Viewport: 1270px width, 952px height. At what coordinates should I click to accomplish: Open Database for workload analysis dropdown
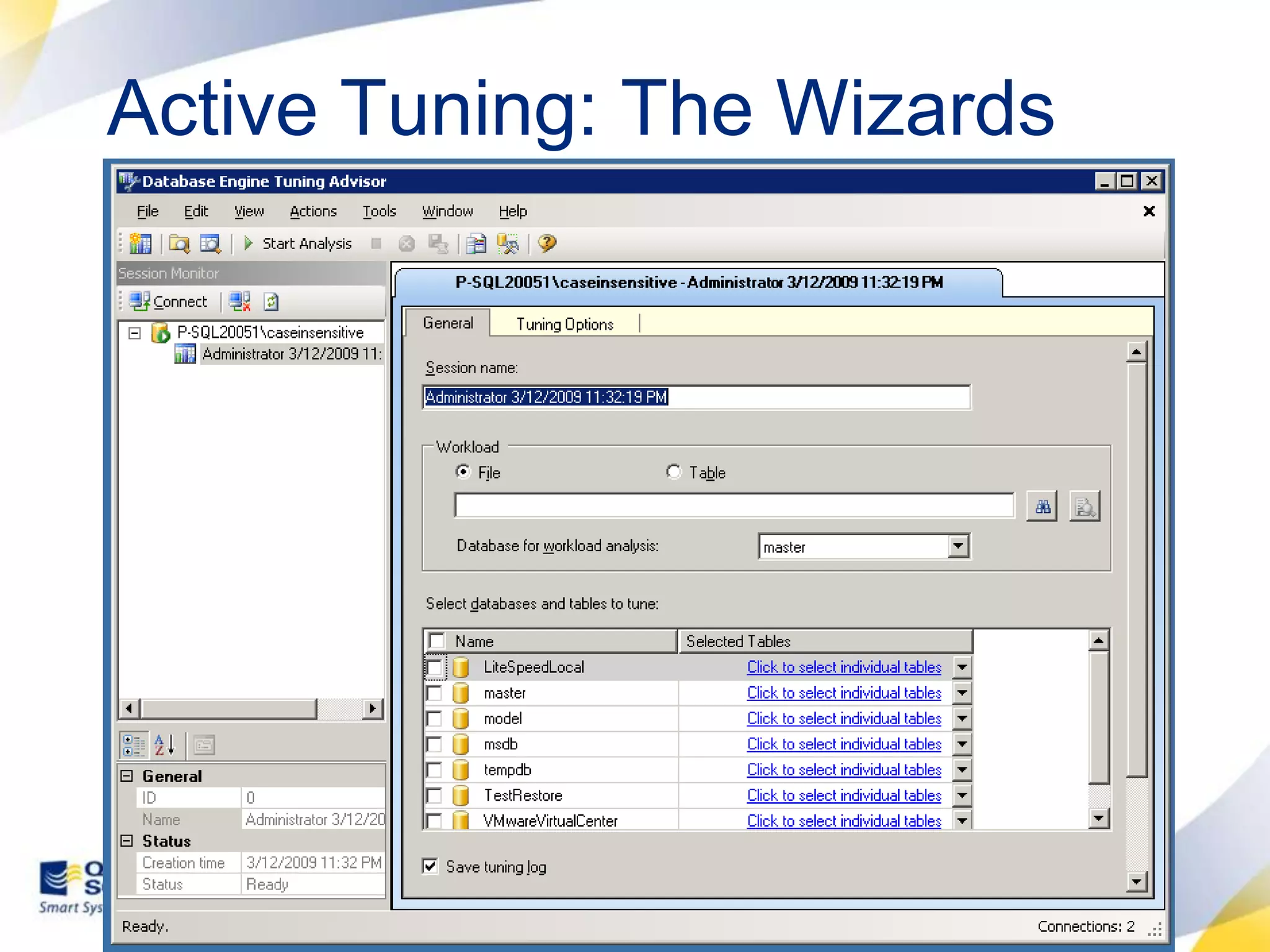tap(958, 546)
